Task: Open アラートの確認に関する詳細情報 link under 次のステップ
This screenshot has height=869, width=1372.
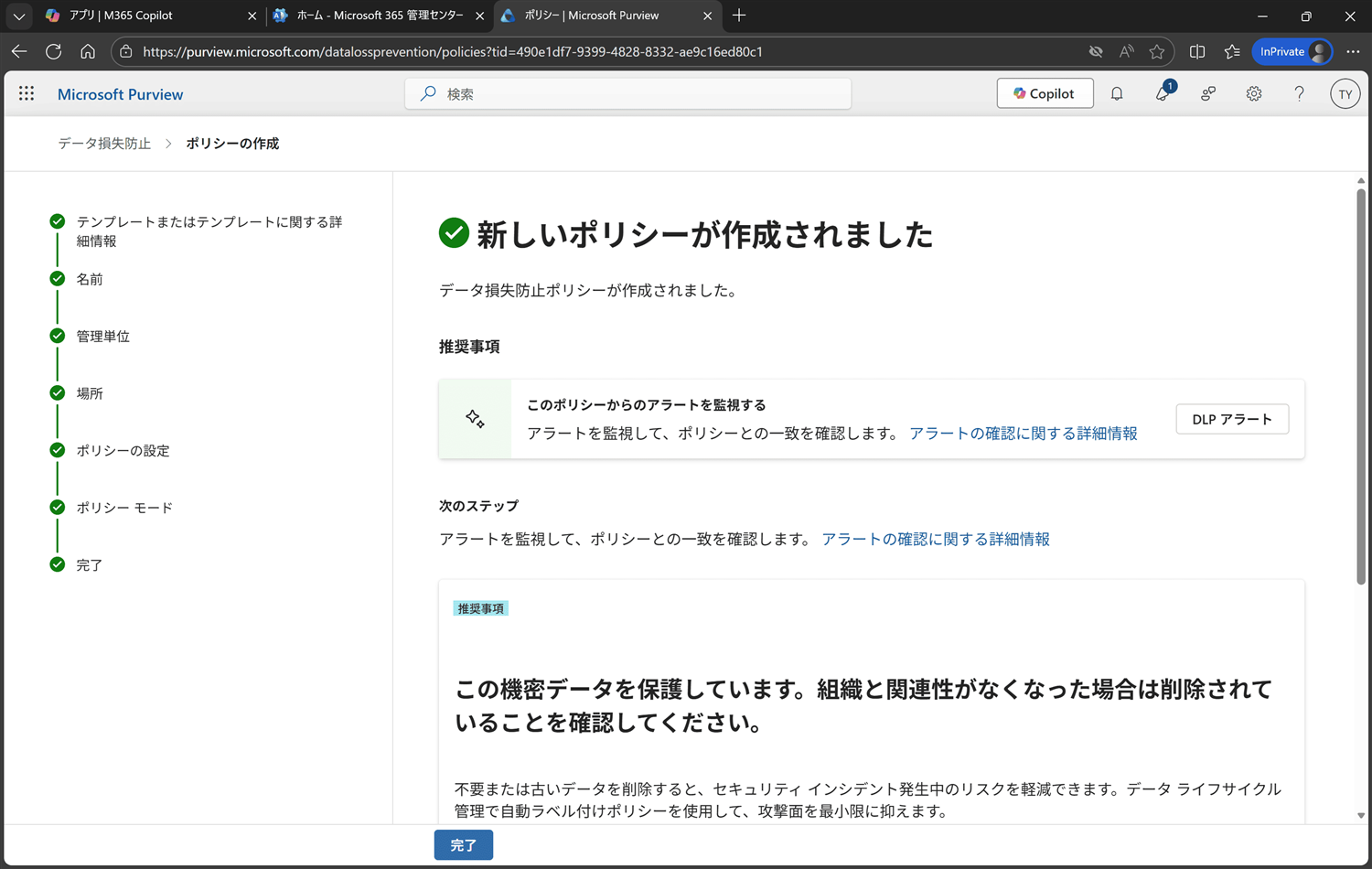Action: (936, 540)
